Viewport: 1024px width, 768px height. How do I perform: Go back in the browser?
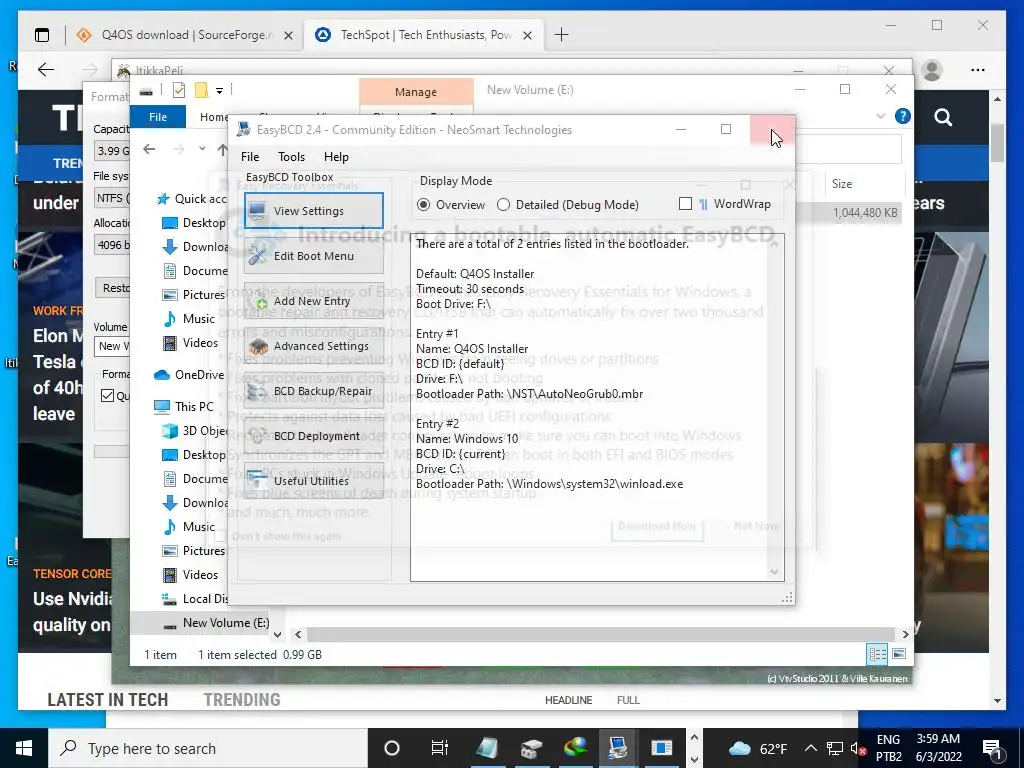pos(46,69)
